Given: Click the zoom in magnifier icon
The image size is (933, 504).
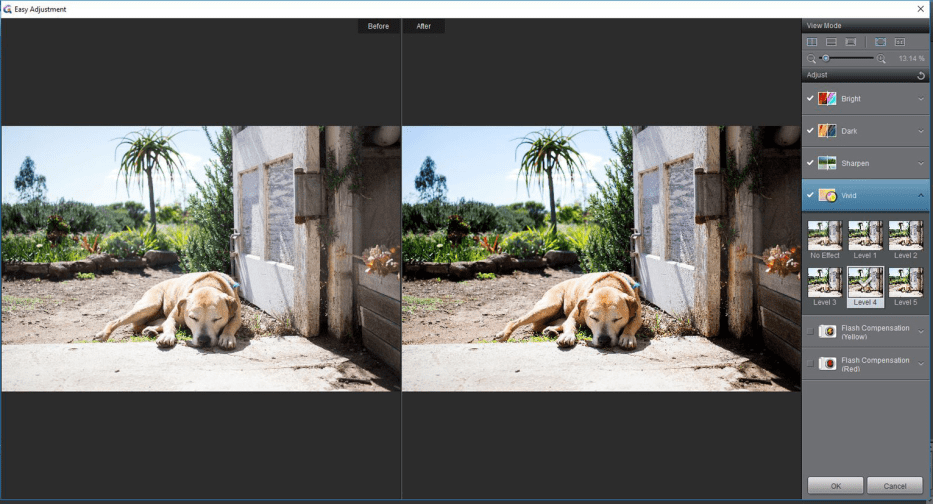Looking at the screenshot, I should pyautogui.click(x=881, y=59).
